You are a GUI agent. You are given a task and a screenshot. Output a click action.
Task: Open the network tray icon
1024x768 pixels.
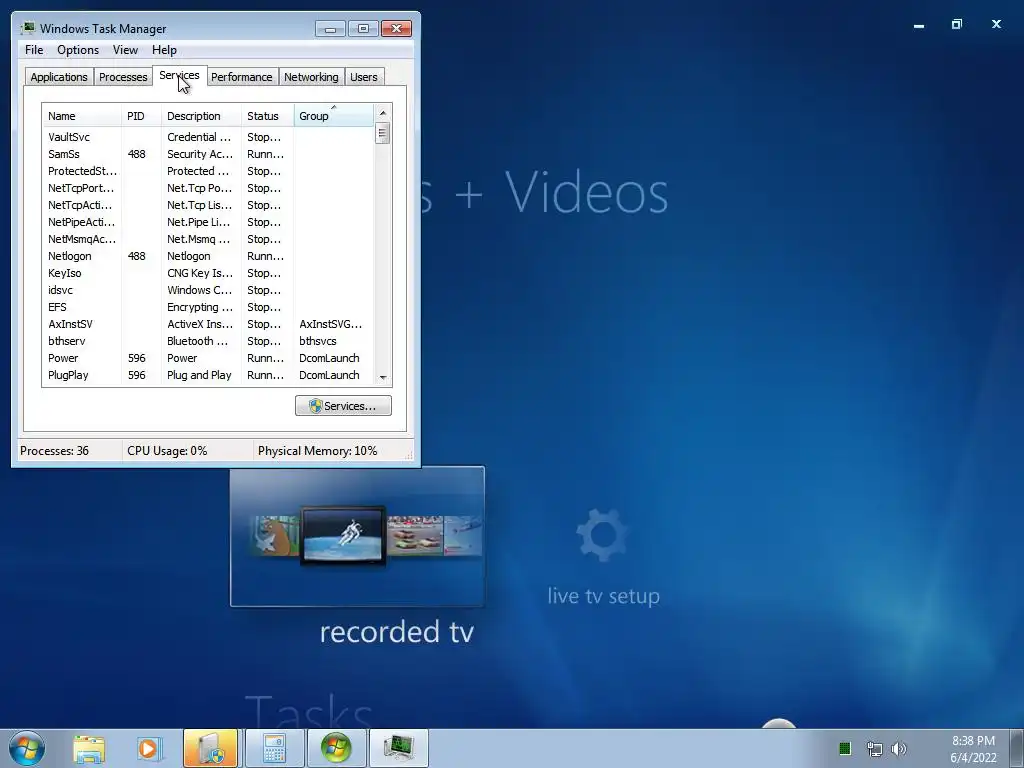(x=874, y=749)
